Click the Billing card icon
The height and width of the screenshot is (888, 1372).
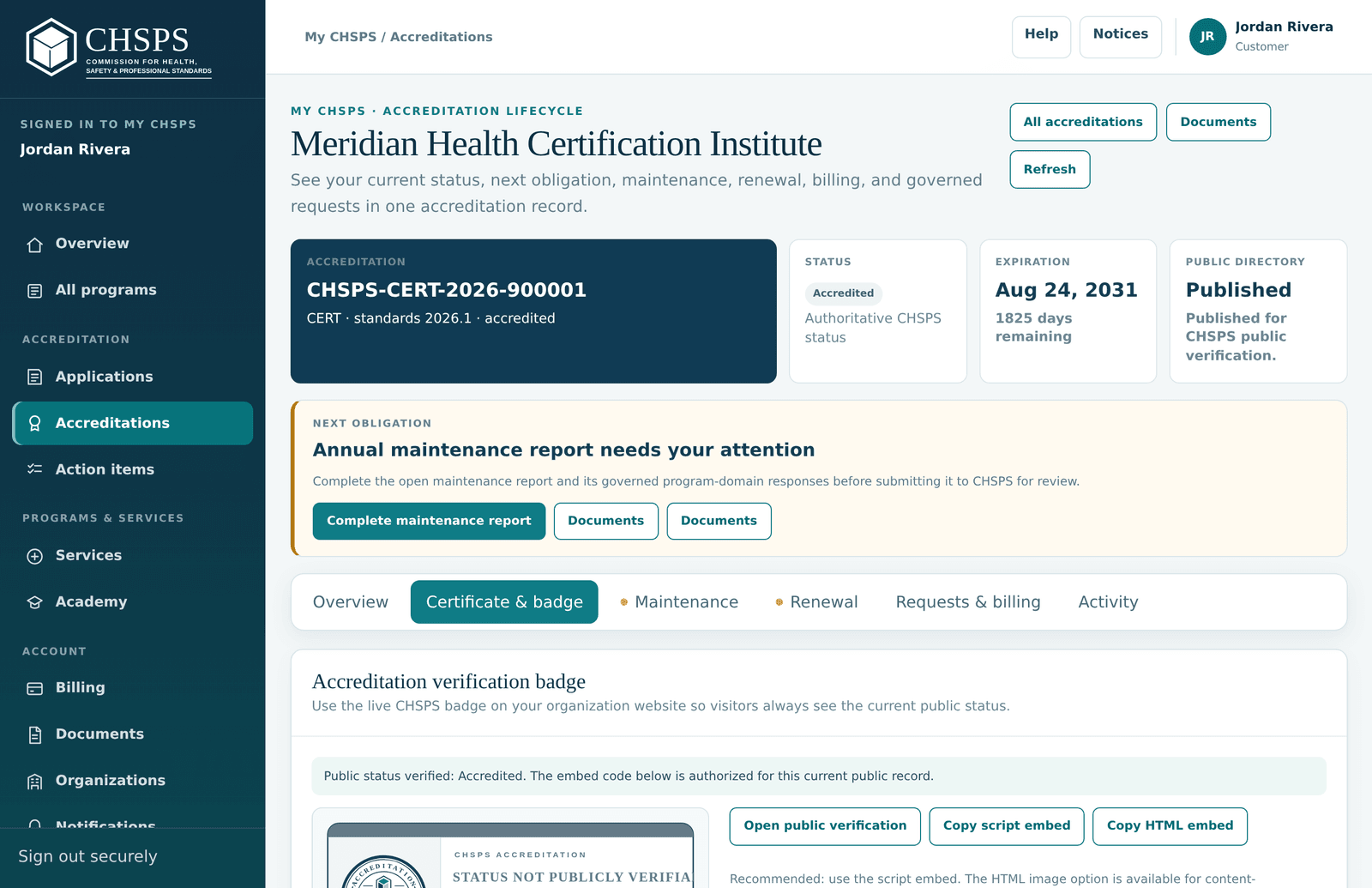coord(35,688)
